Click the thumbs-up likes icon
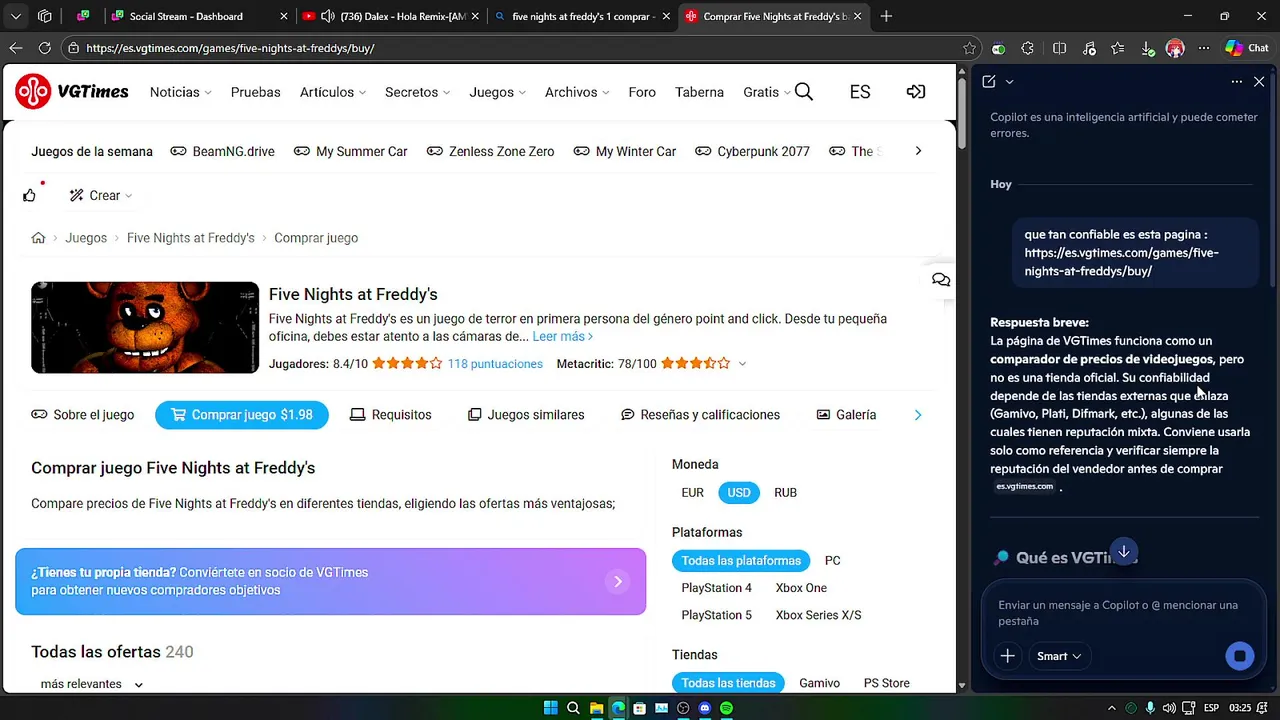Viewport: 1280px width, 720px height. point(29,195)
